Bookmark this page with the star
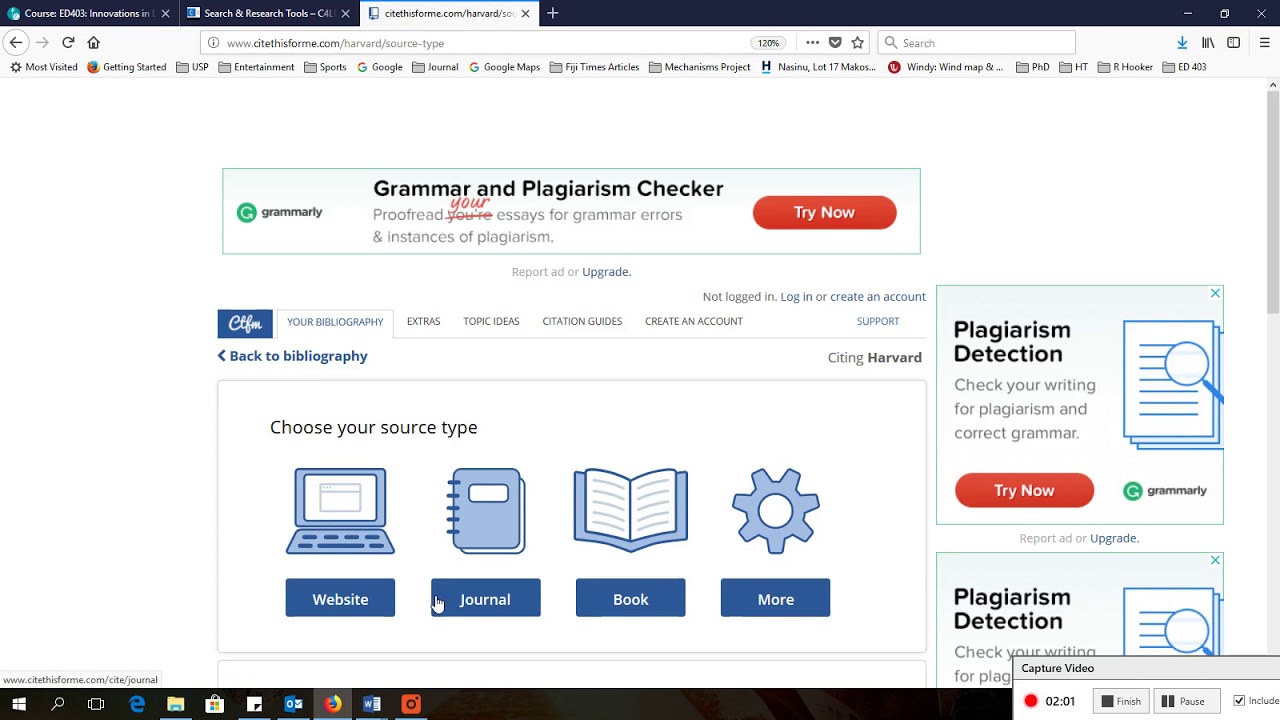Screen dimensions: 1280x720 point(857,43)
